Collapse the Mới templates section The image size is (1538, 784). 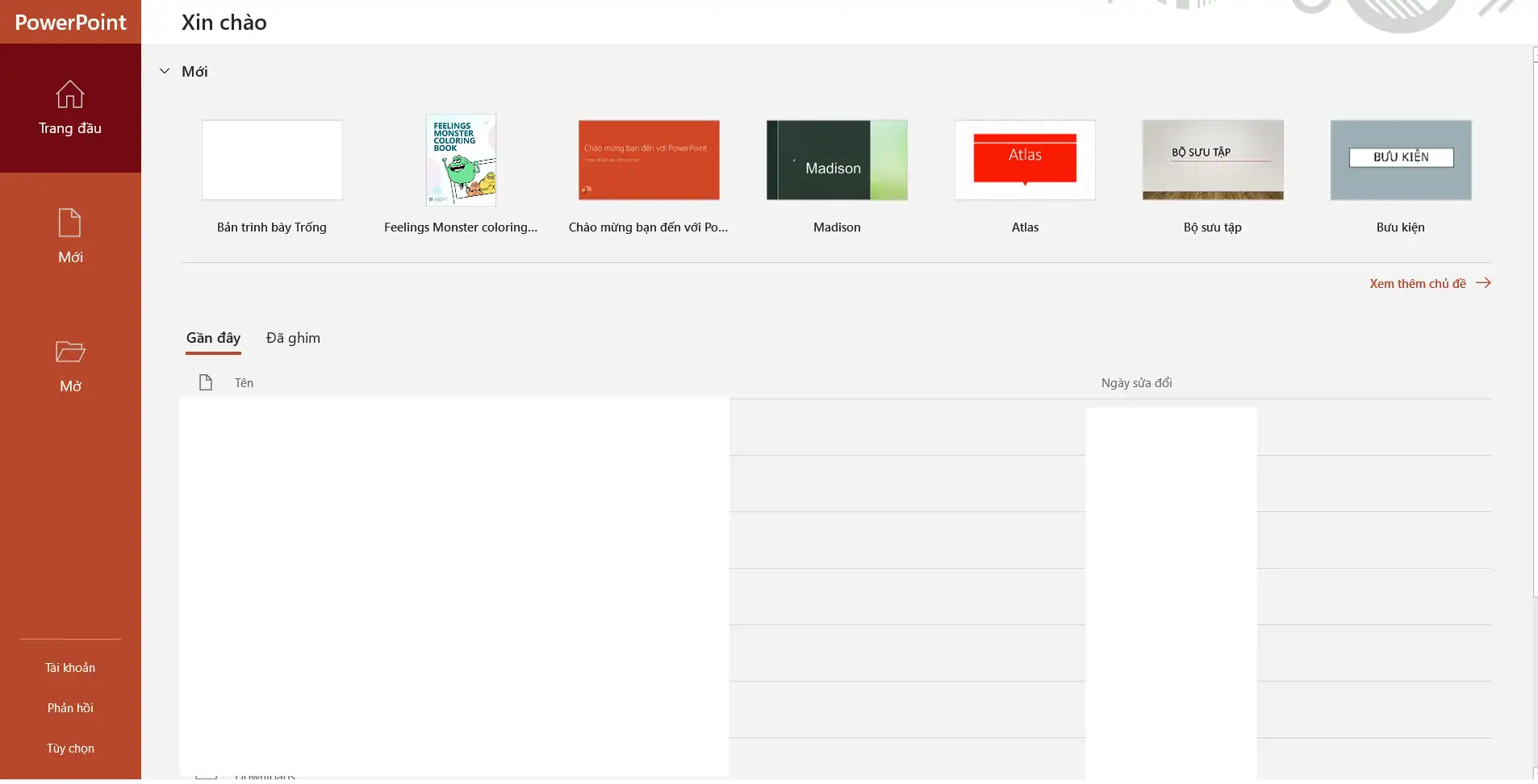pos(165,71)
